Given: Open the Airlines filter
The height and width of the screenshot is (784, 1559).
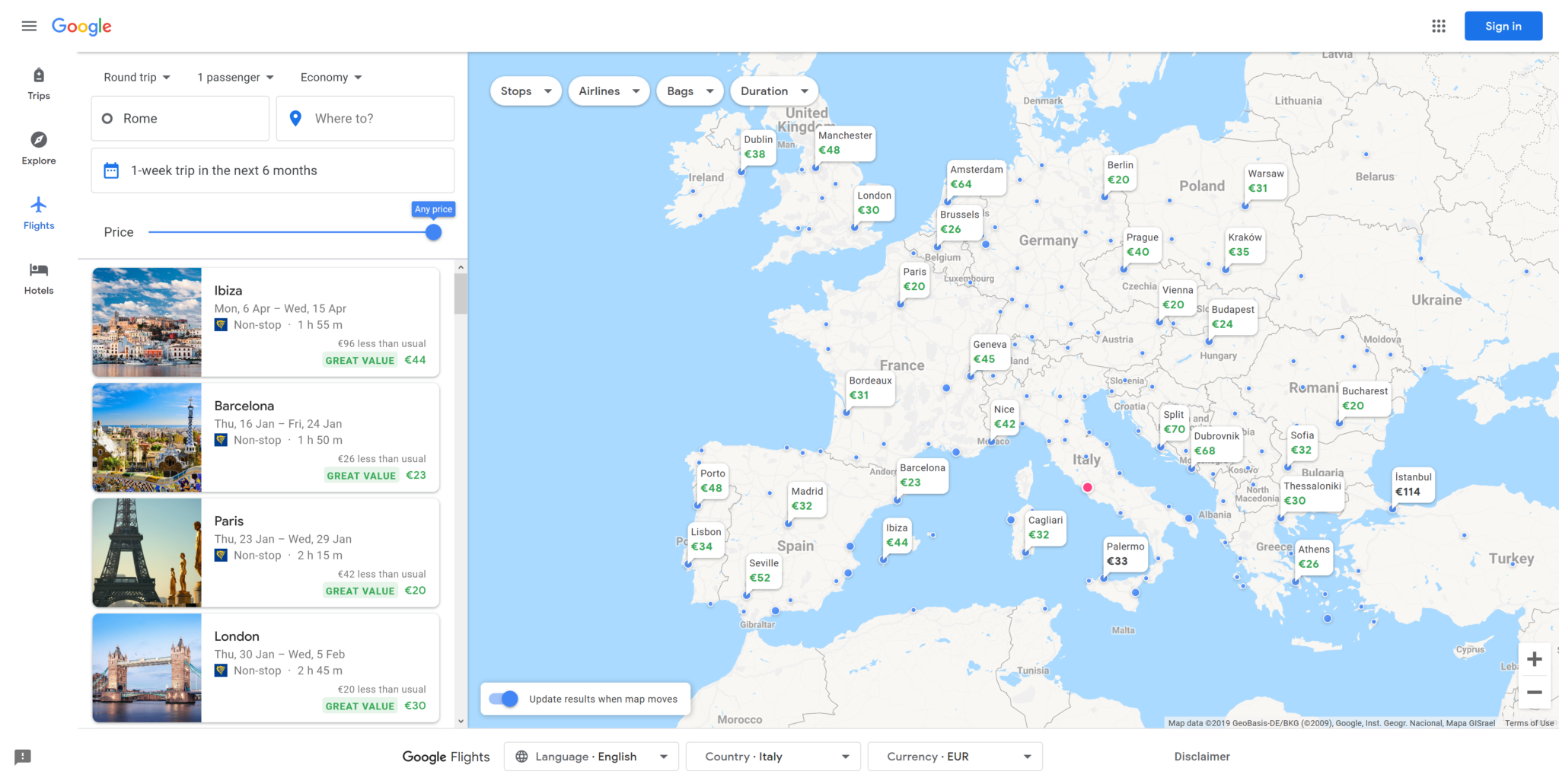Looking at the screenshot, I should coord(609,91).
